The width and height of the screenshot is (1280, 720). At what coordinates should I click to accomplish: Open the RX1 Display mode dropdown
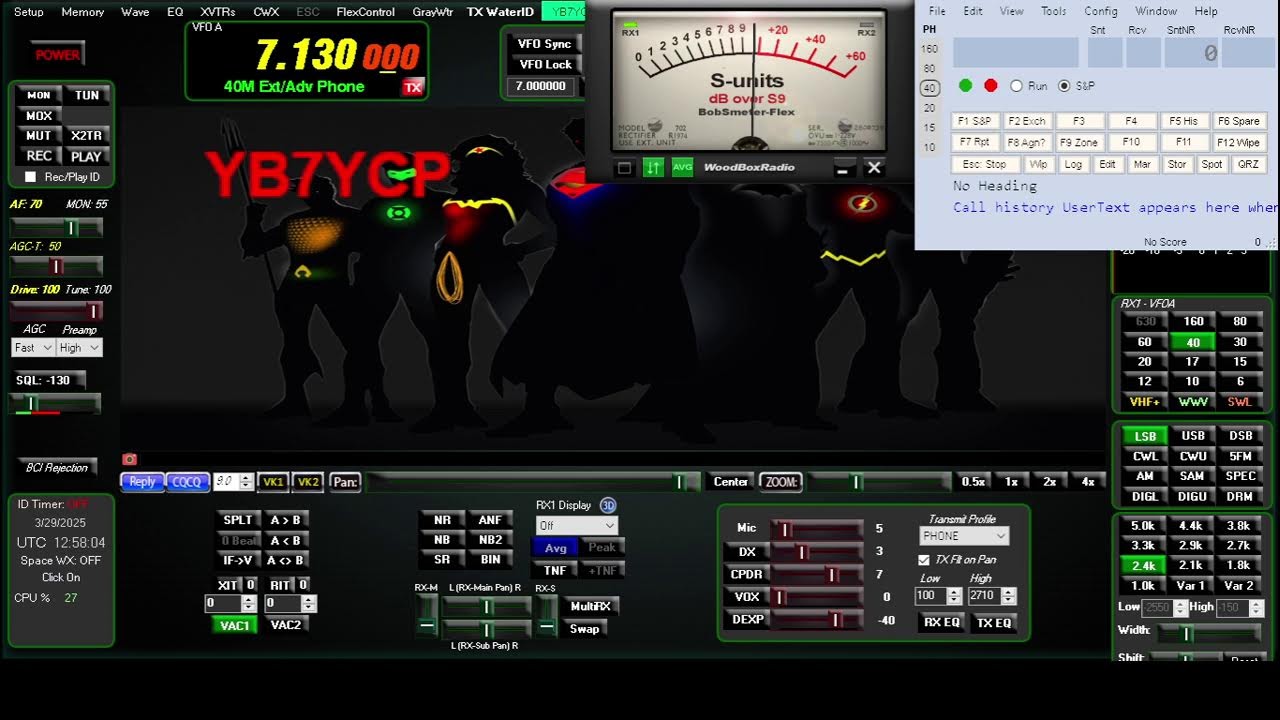pyautogui.click(x=577, y=526)
